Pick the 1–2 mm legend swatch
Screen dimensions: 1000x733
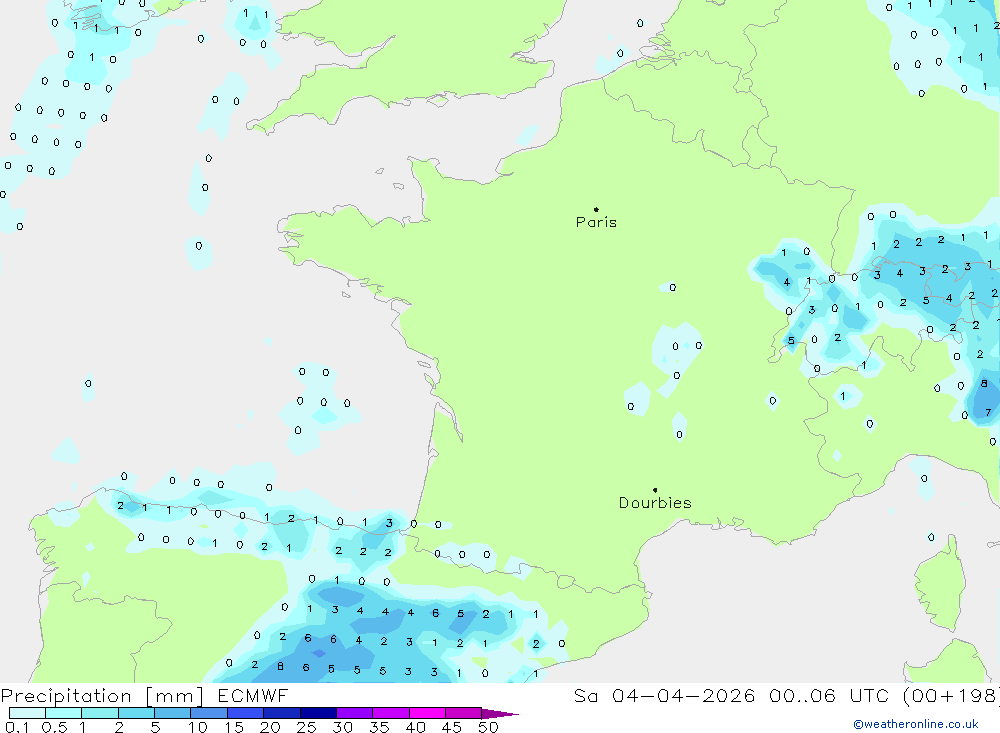point(100,713)
